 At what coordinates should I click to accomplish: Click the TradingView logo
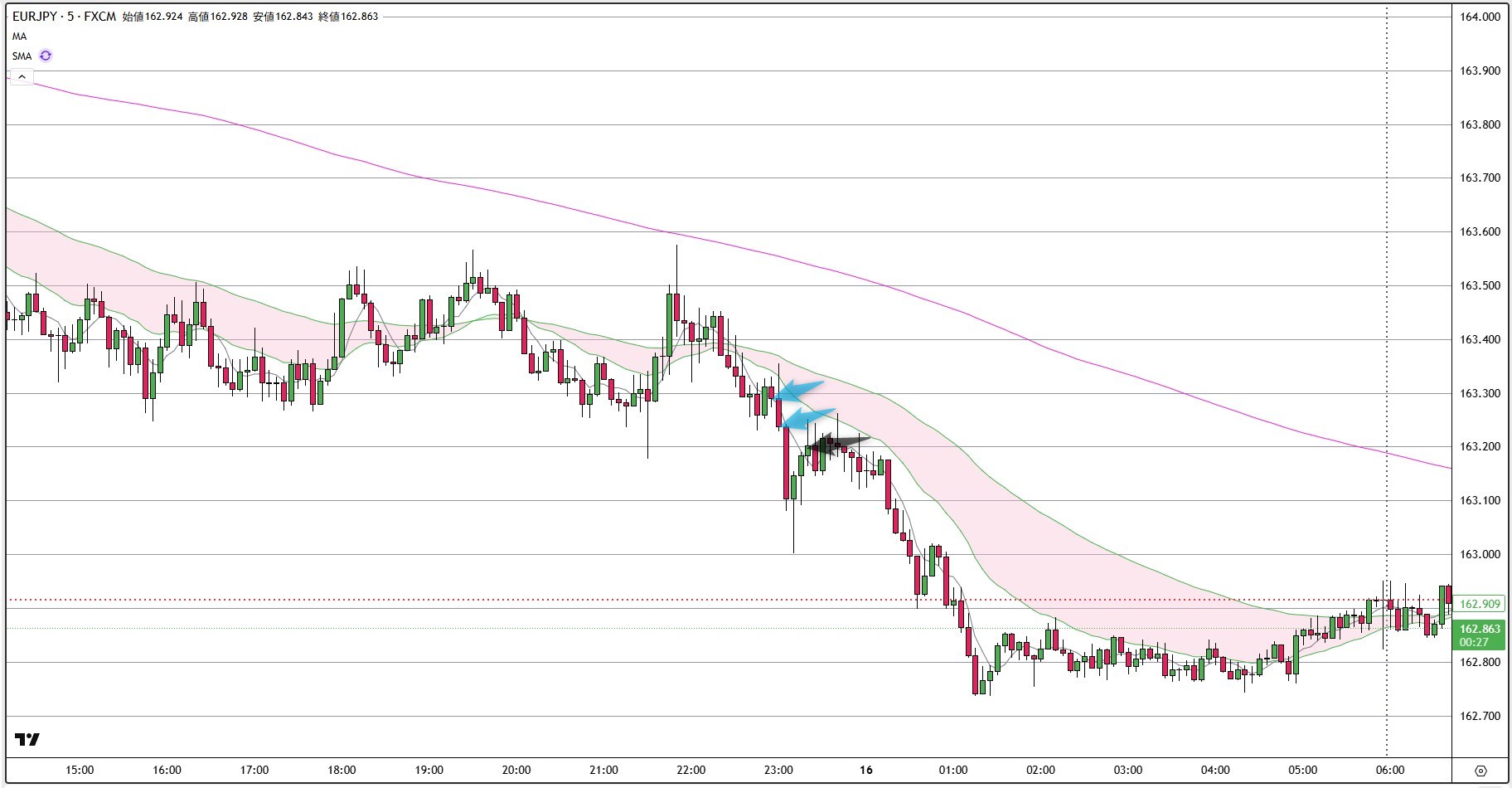(27, 739)
